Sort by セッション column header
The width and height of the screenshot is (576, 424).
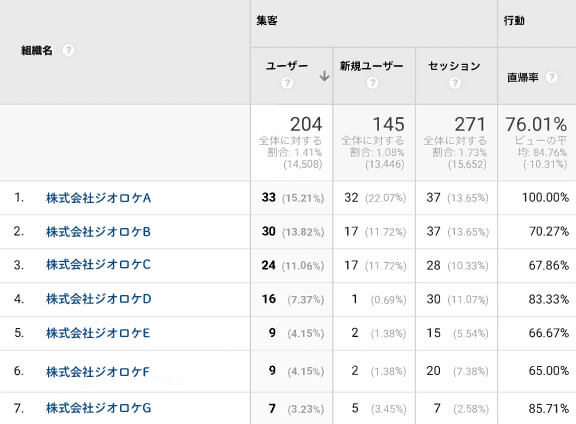tap(454, 66)
